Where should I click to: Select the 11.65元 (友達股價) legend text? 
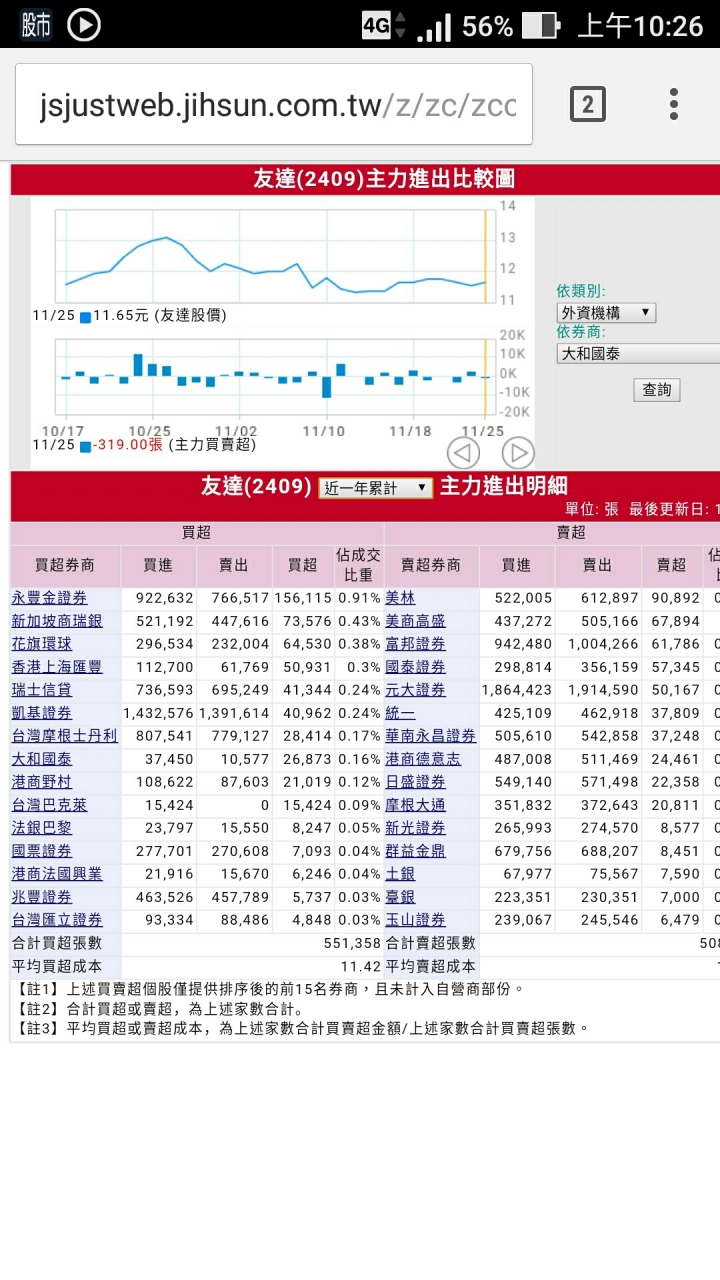[160, 315]
